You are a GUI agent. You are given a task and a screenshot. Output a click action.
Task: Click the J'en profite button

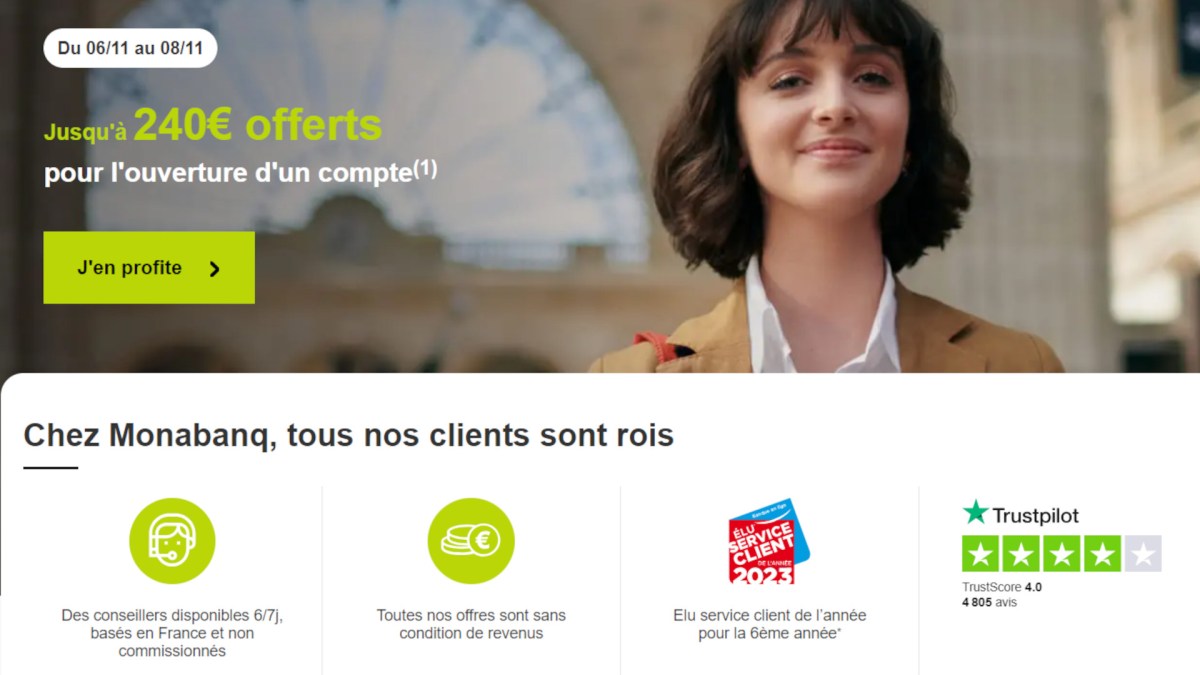(x=149, y=267)
